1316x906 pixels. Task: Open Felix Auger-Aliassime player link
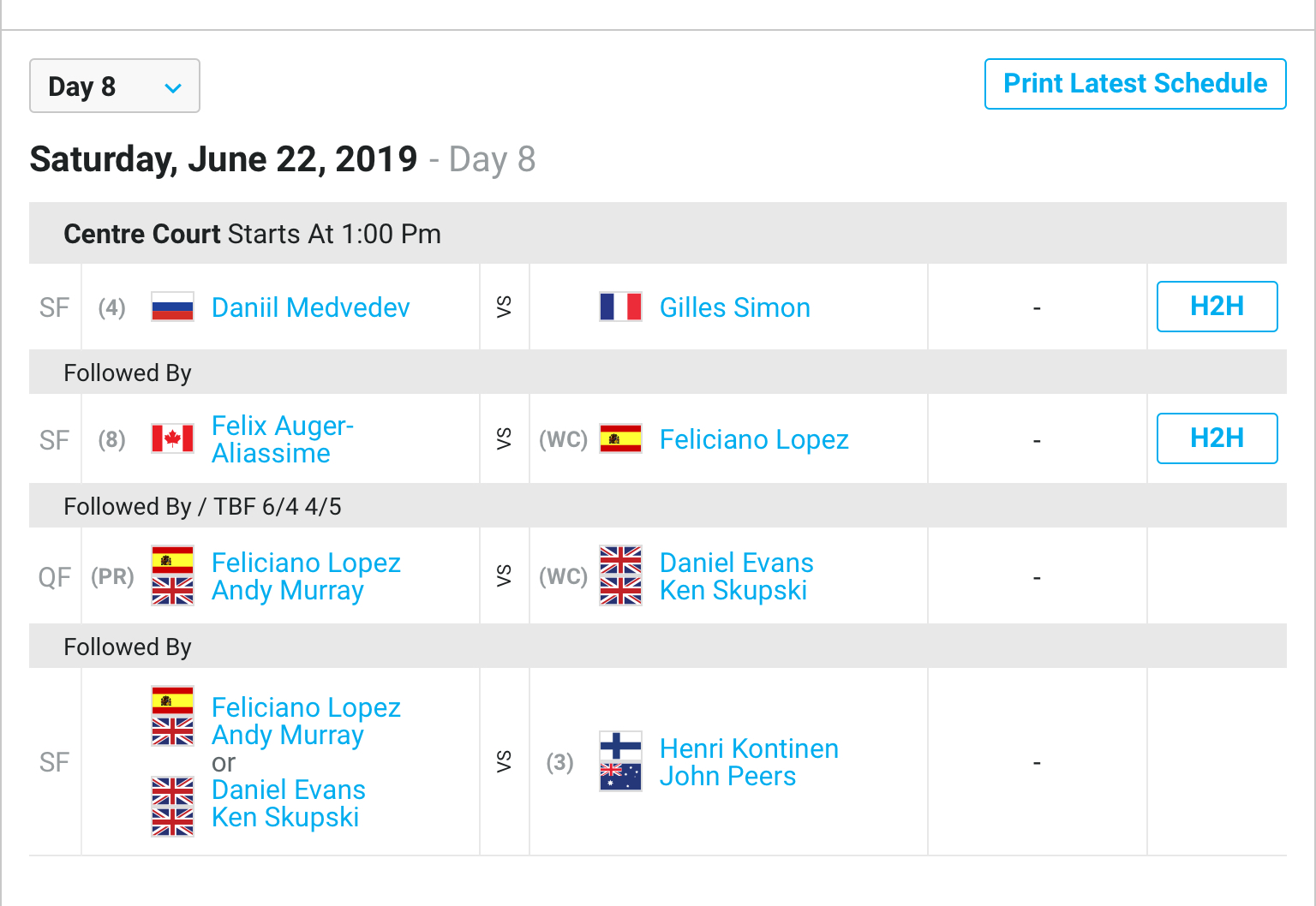click(x=283, y=439)
